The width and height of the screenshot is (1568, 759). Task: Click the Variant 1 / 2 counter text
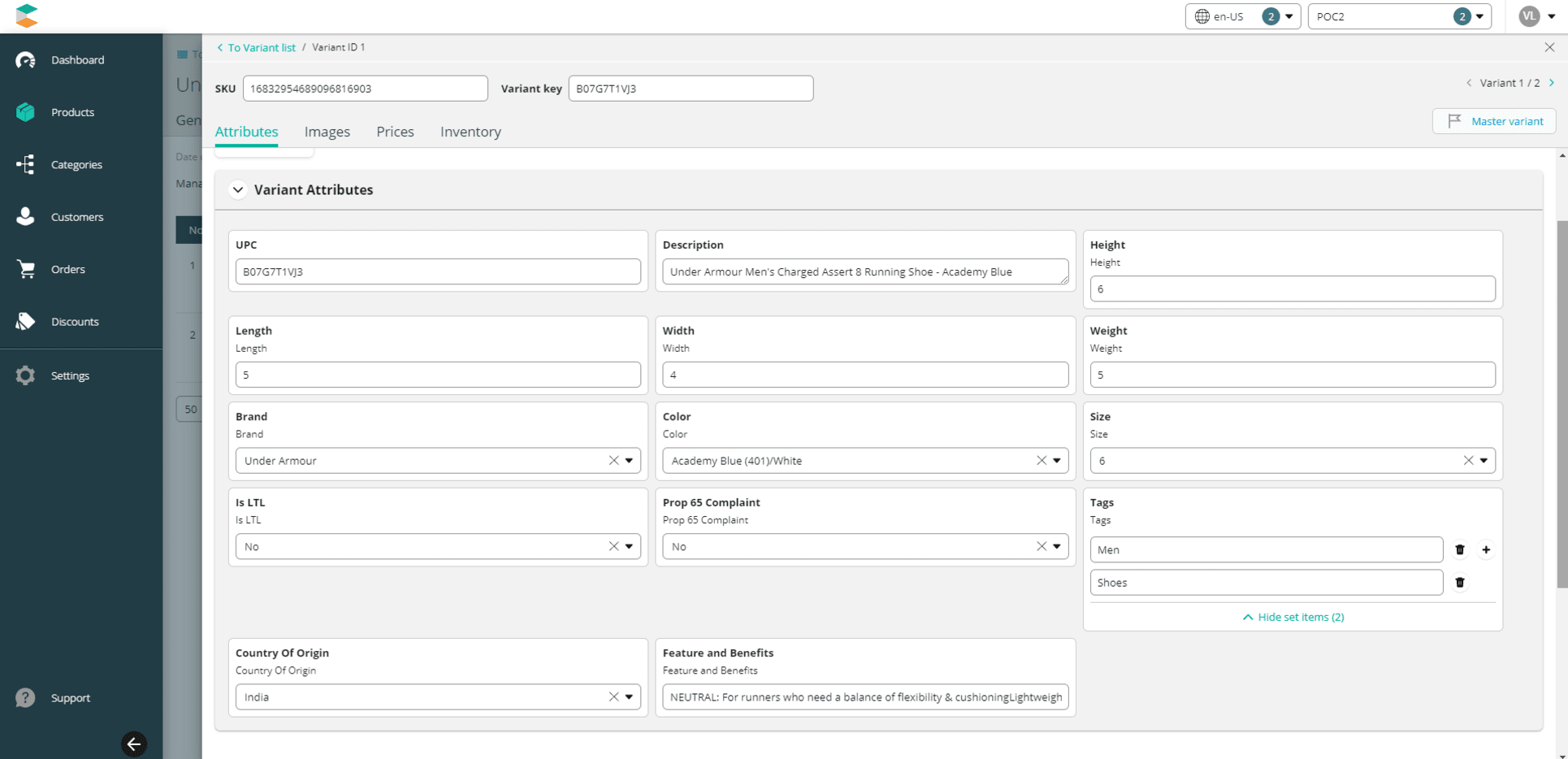click(1510, 83)
